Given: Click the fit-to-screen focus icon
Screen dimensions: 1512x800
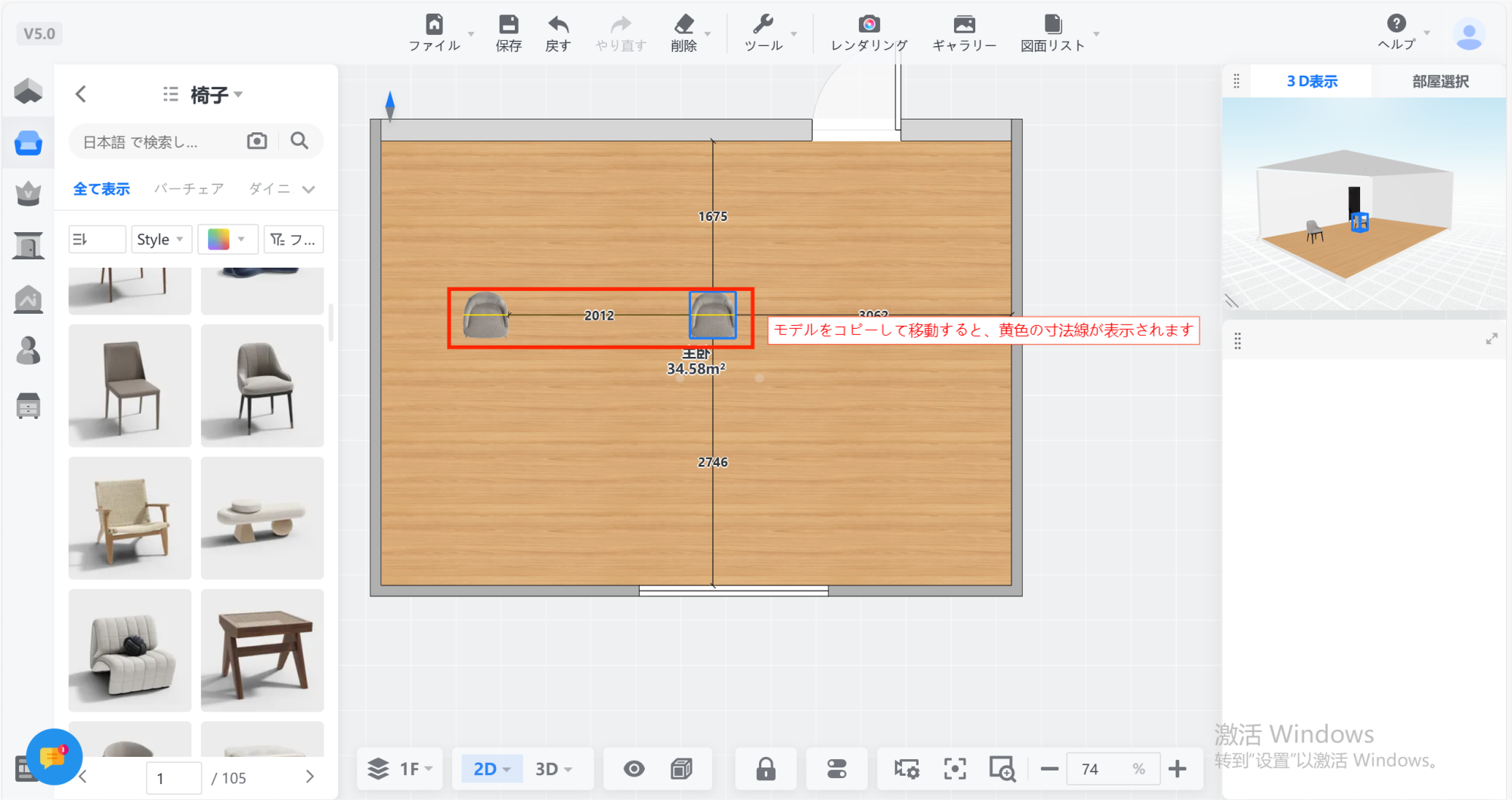Looking at the screenshot, I should point(955,769).
